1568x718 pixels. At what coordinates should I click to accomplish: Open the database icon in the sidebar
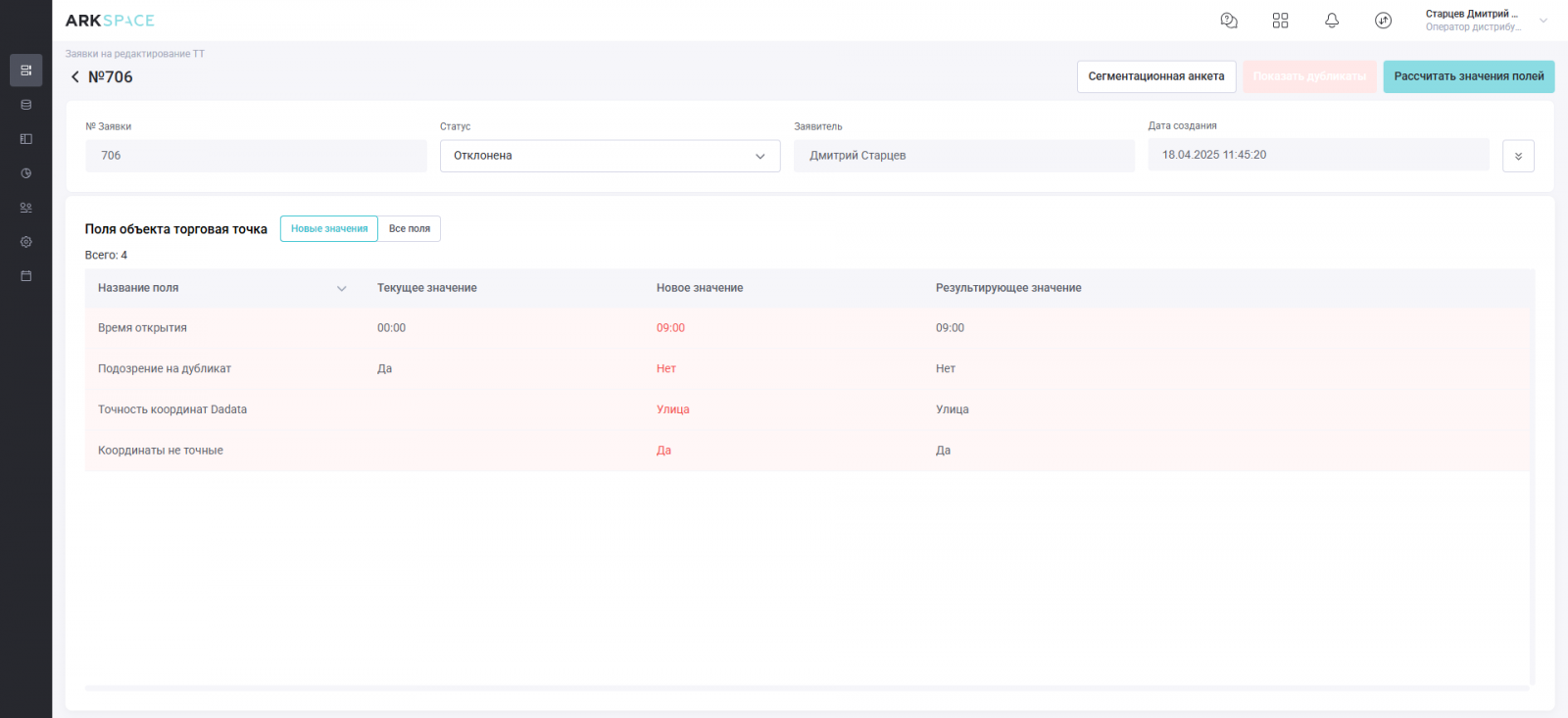pyautogui.click(x=26, y=105)
